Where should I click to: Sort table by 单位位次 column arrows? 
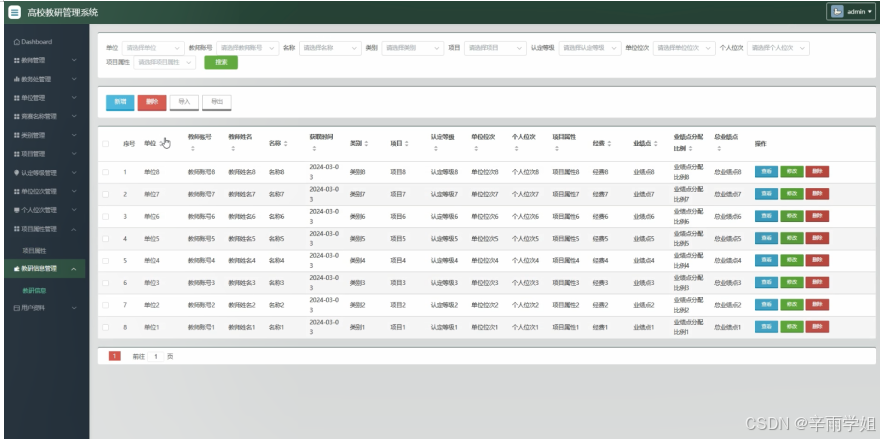point(476,149)
